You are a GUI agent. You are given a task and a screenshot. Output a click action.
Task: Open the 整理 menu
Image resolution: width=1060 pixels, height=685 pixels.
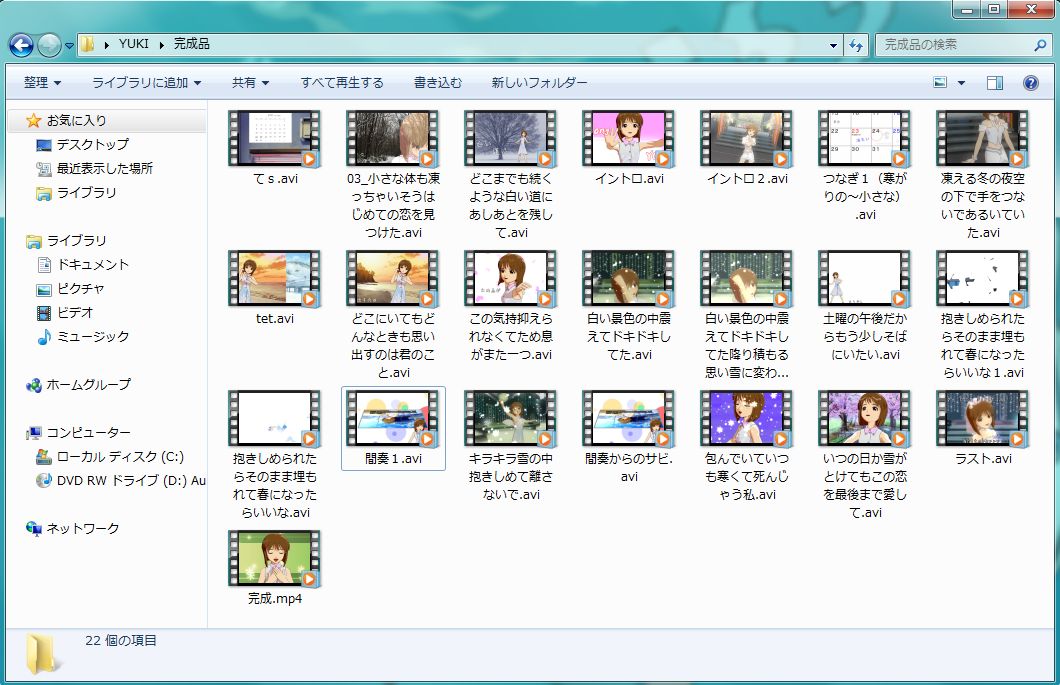point(42,82)
